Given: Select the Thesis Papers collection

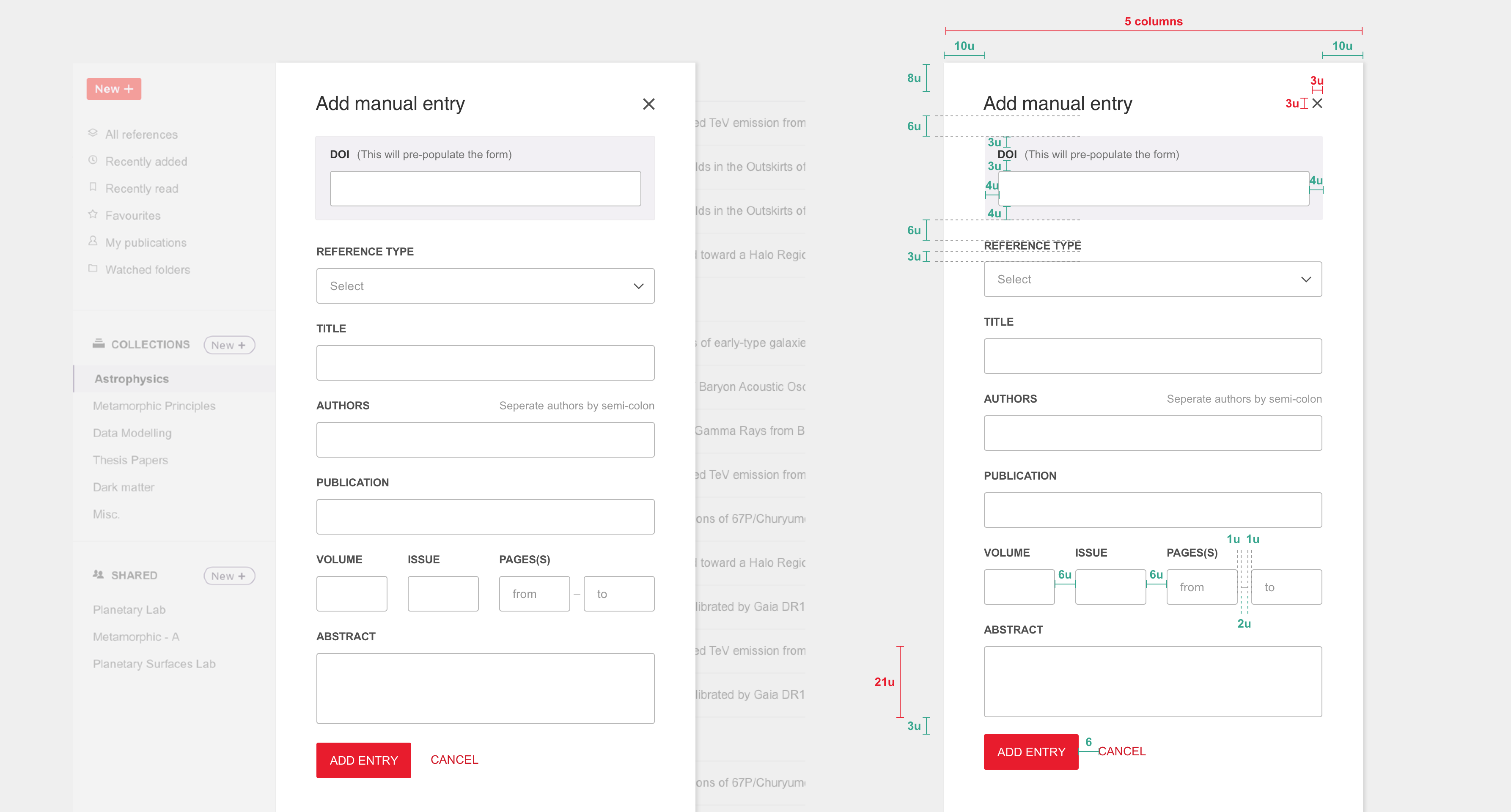Looking at the screenshot, I should click(130, 460).
